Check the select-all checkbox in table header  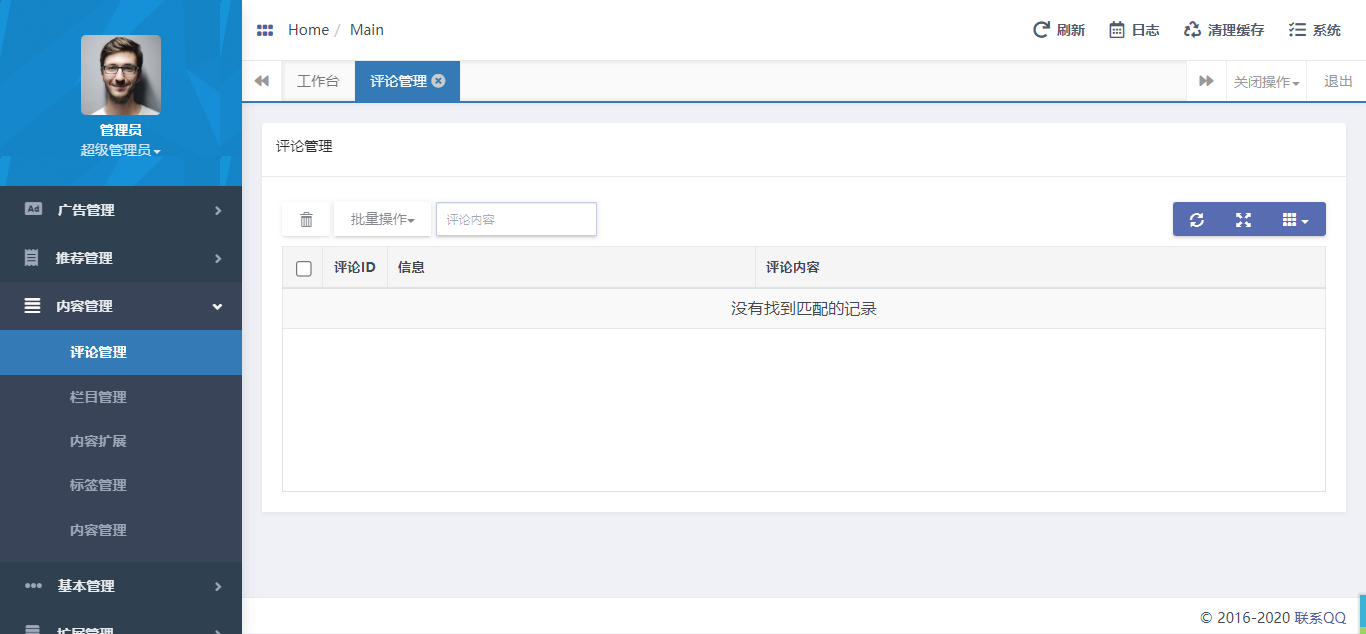(x=304, y=268)
